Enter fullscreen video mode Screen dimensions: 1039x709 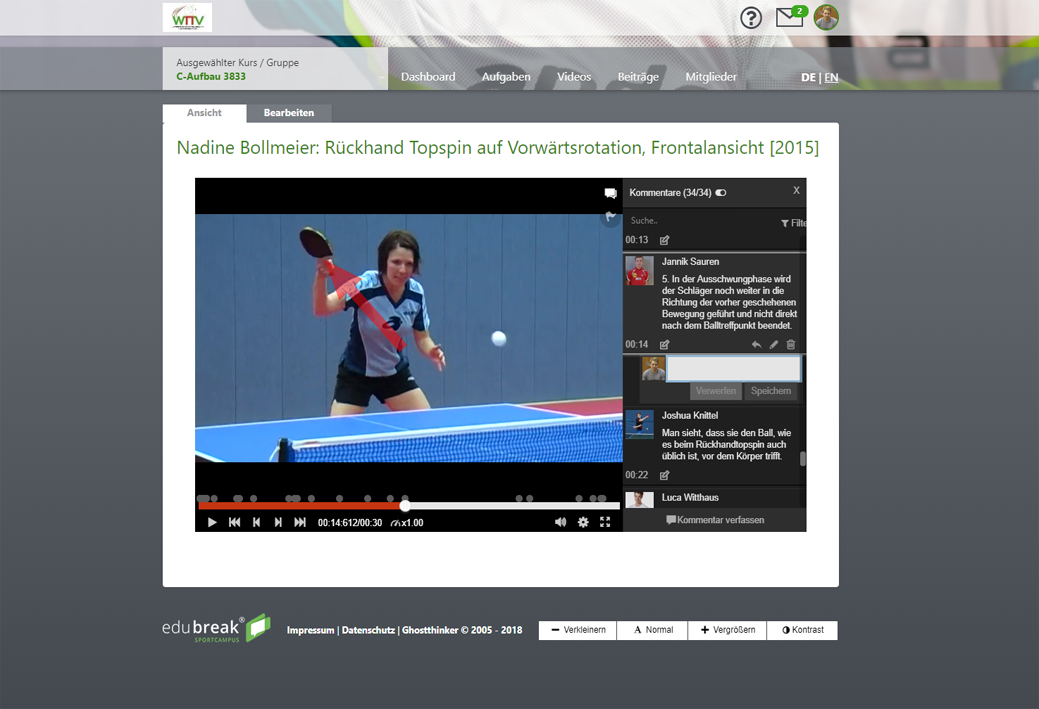point(605,522)
